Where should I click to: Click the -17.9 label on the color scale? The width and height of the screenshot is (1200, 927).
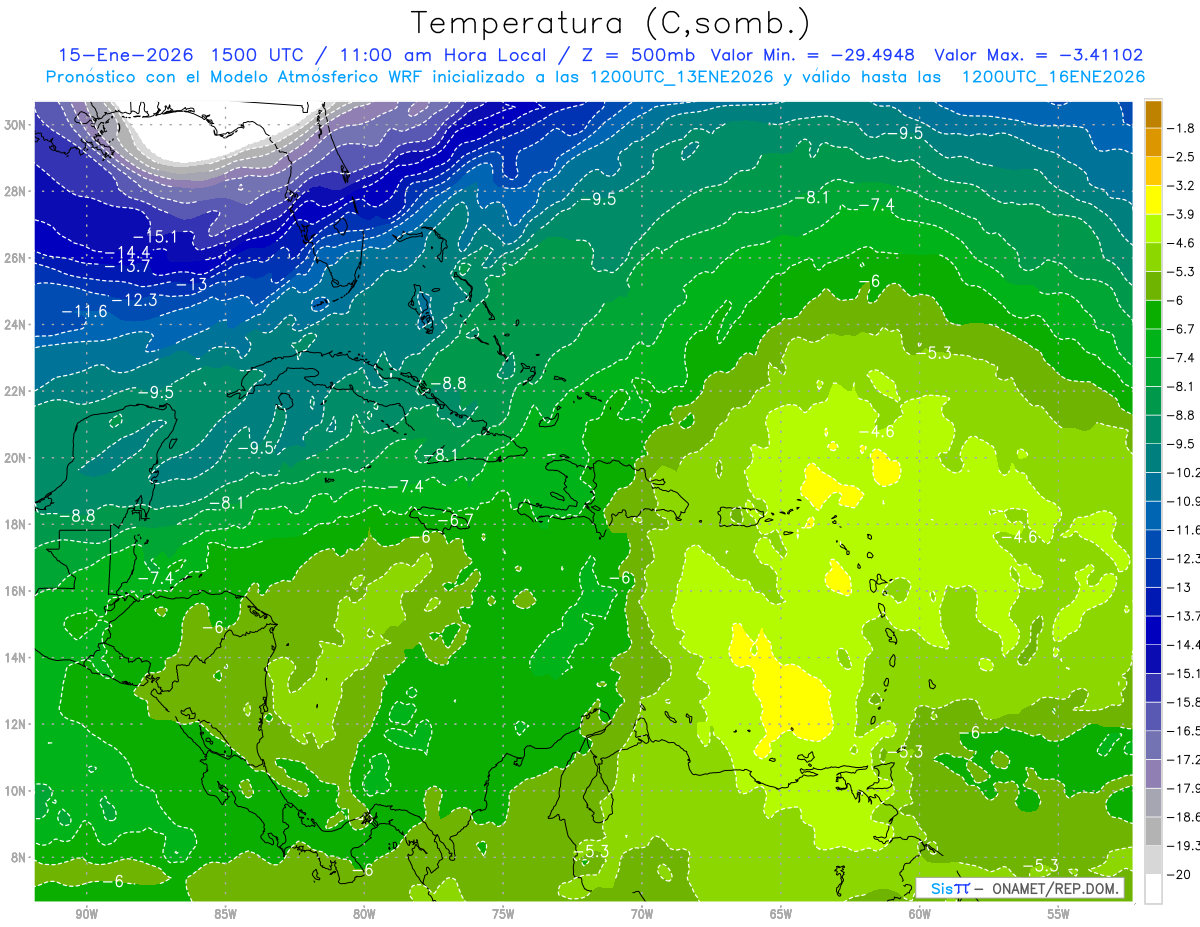coord(1183,788)
